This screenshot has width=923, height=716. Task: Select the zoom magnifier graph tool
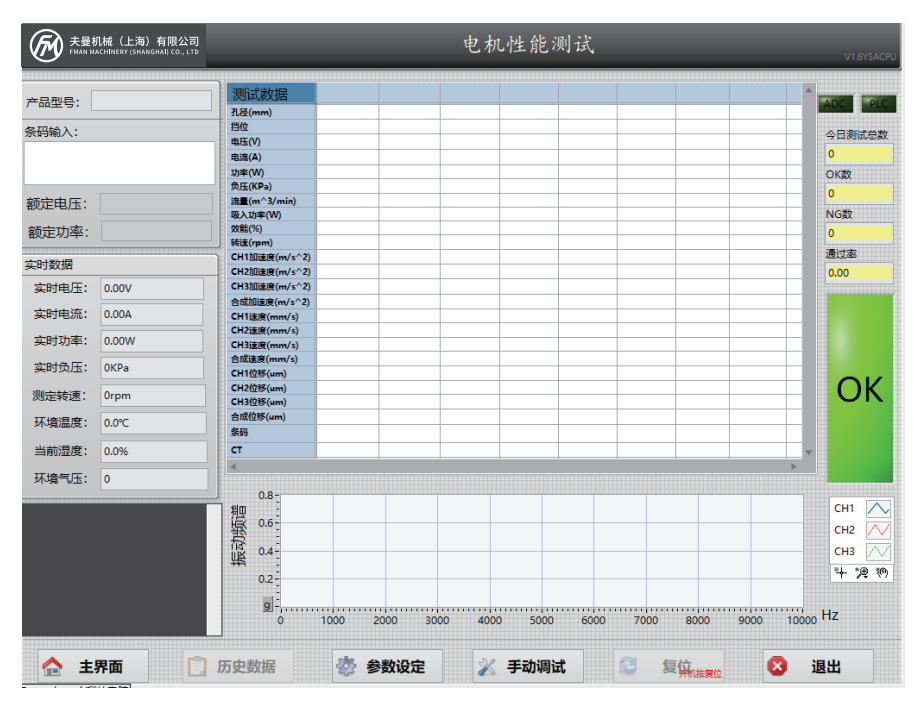pyautogui.click(x=862, y=573)
